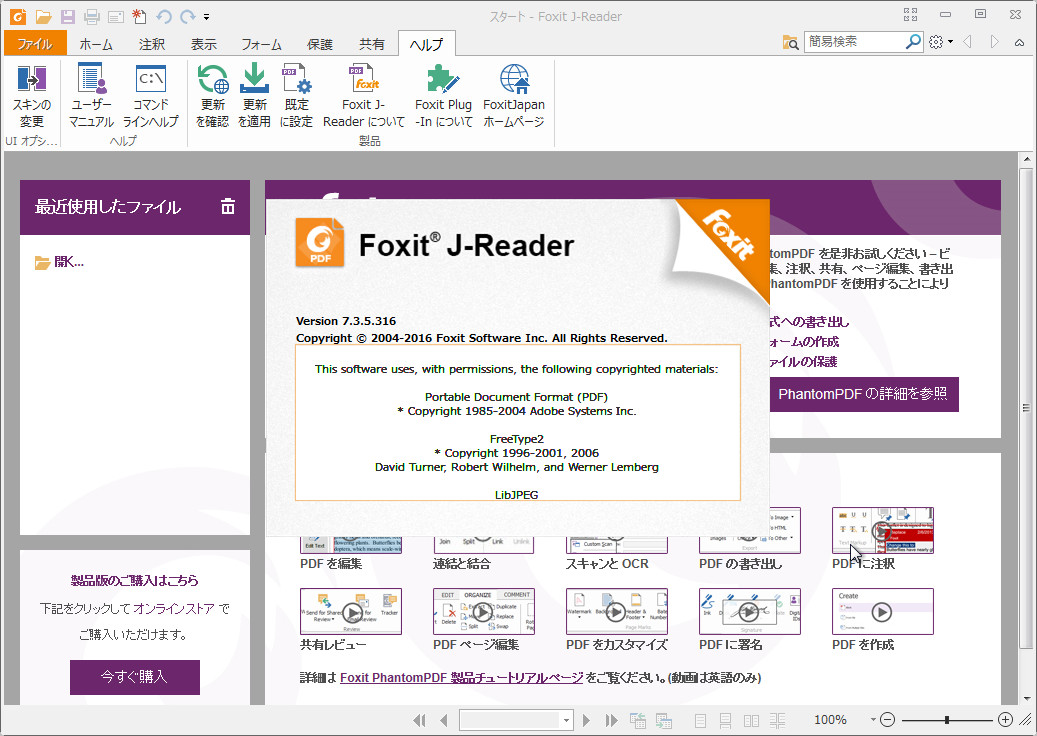Click スキンの変更 (Change Skin) icon
1037x736 pixels.
[x=31, y=96]
